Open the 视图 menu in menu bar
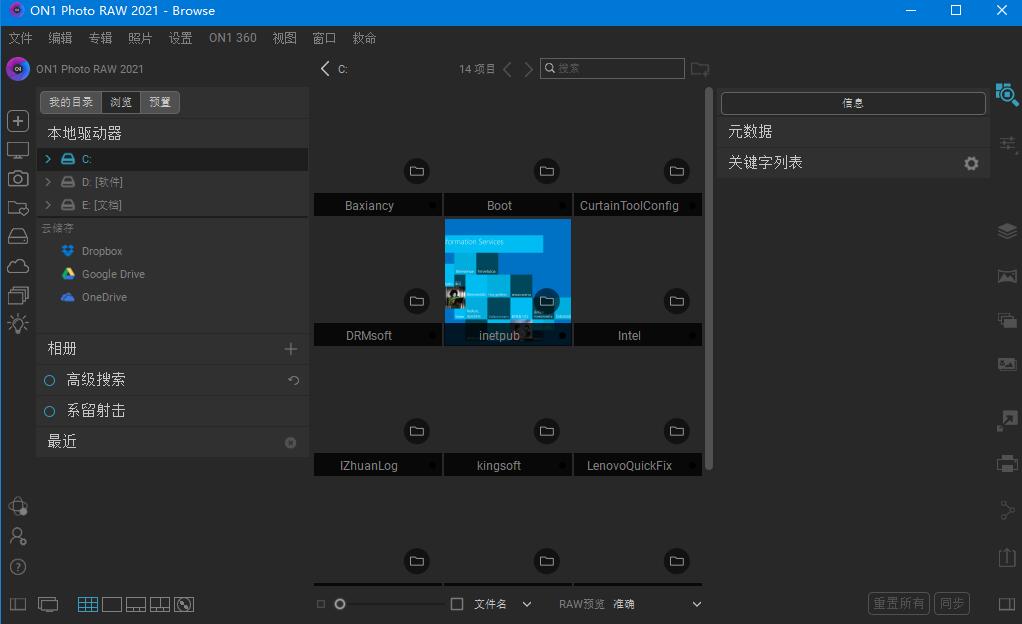The height and width of the screenshot is (624, 1022). (284, 38)
